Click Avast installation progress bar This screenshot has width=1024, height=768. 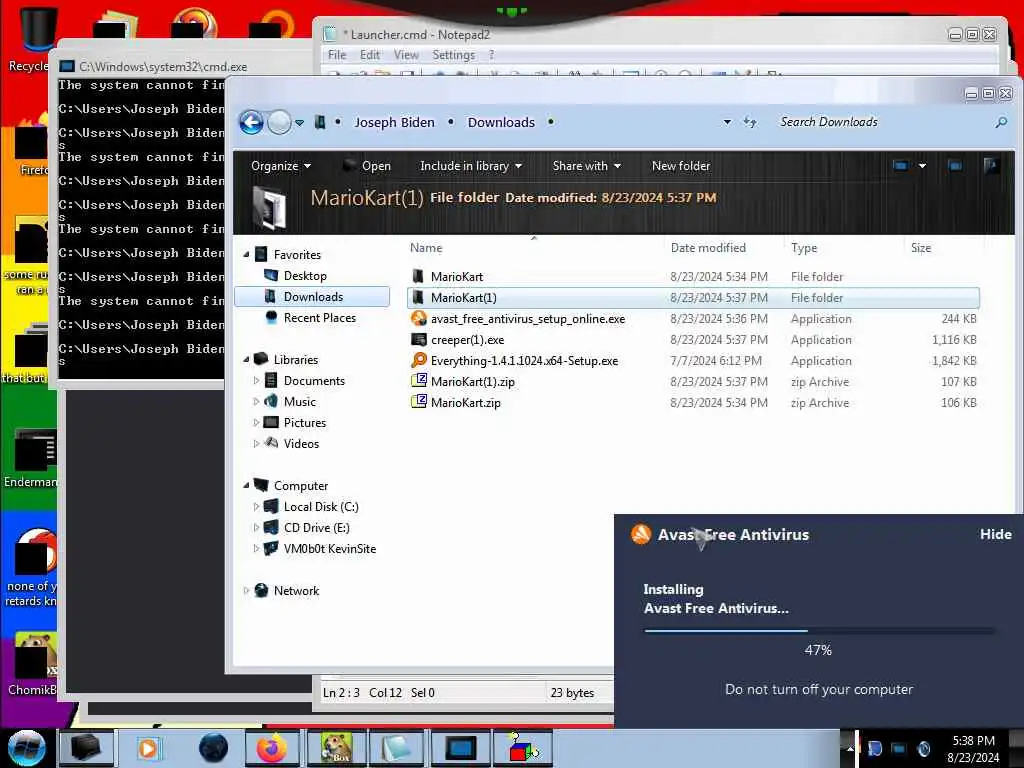(819, 631)
